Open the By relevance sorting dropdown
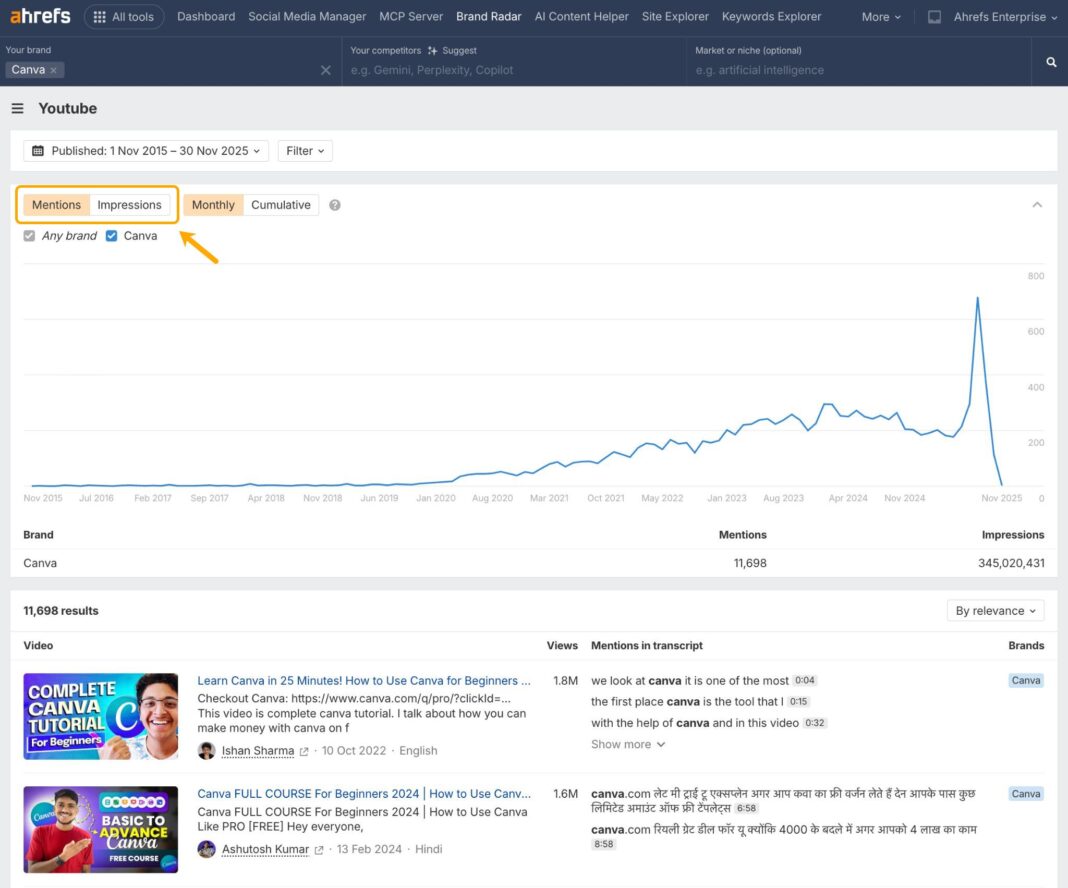 pyautogui.click(x=995, y=610)
